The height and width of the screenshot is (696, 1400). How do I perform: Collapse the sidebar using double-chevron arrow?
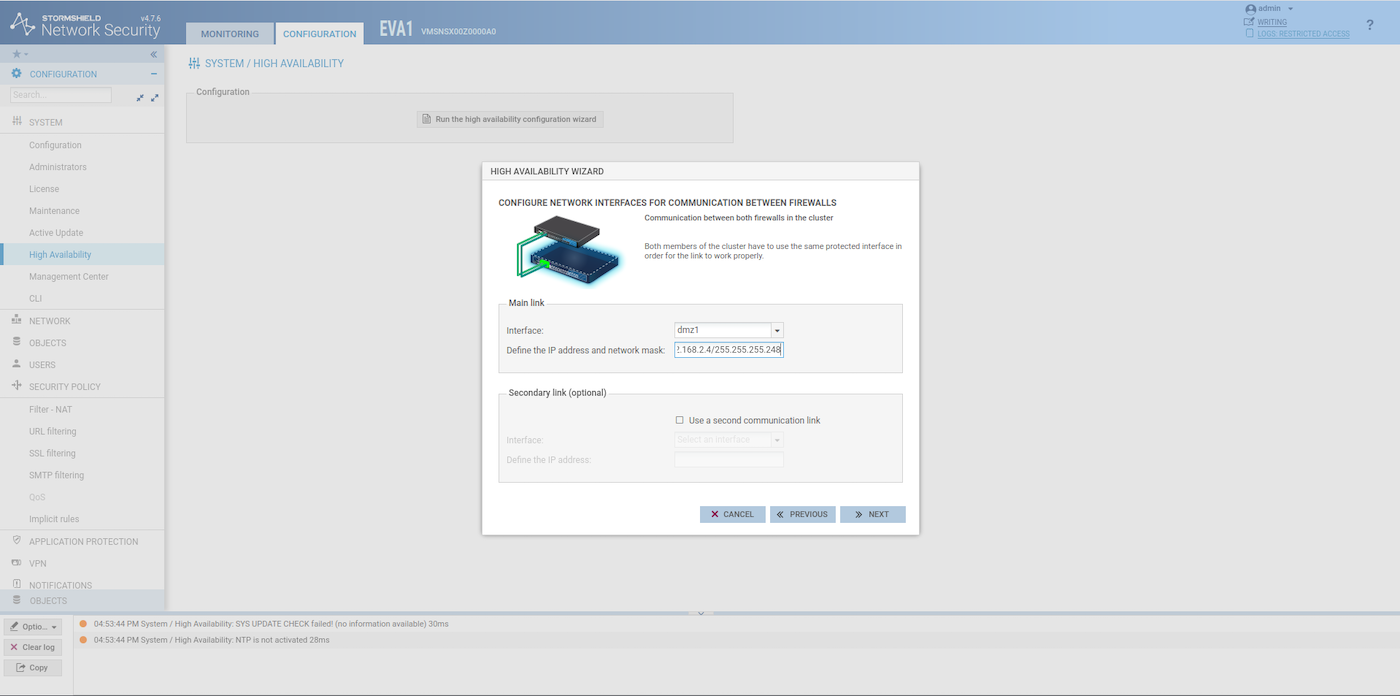click(x=153, y=54)
